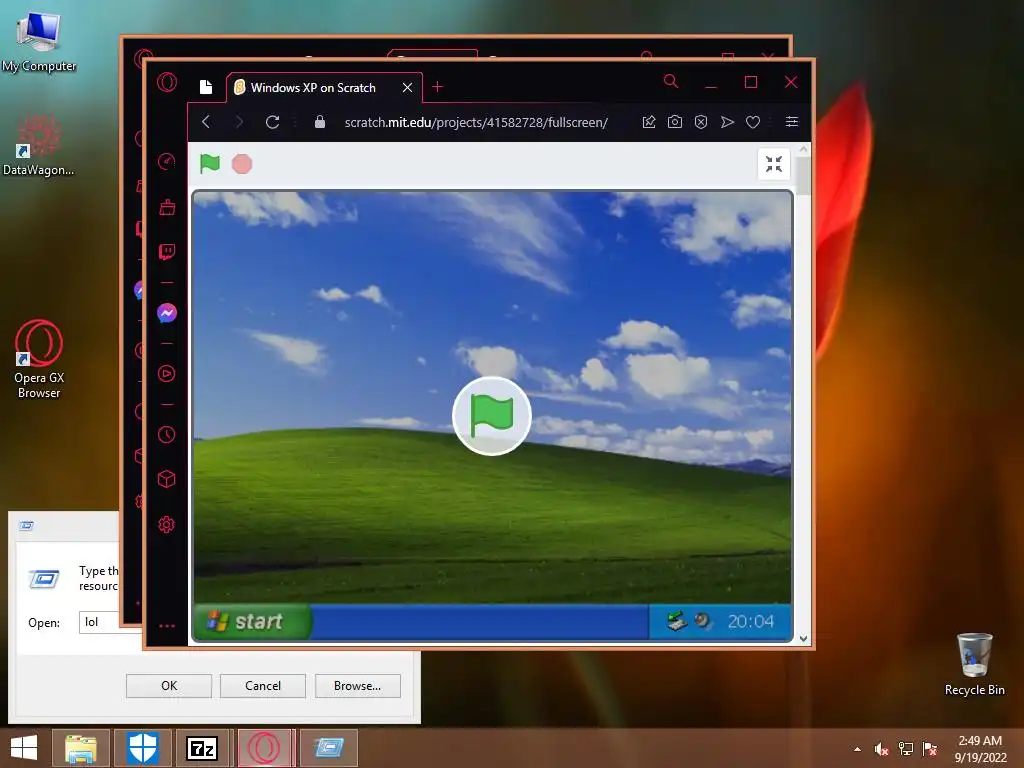The image size is (1024, 768).
Task: Open the Windows Start button
Action: [24, 748]
